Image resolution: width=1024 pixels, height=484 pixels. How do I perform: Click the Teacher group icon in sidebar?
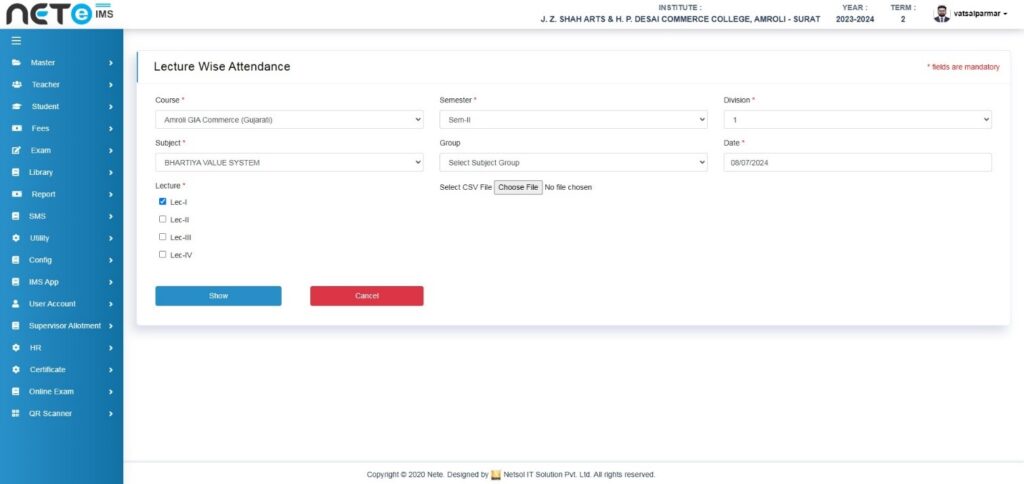click(17, 84)
